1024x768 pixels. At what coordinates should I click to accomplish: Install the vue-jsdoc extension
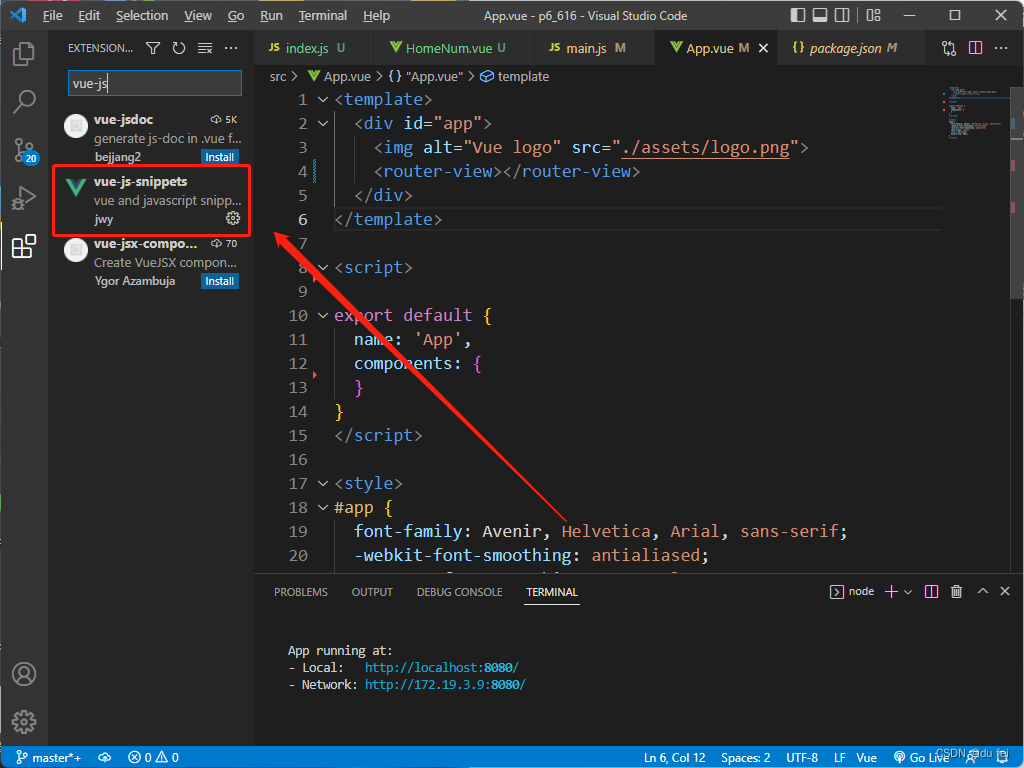[219, 157]
